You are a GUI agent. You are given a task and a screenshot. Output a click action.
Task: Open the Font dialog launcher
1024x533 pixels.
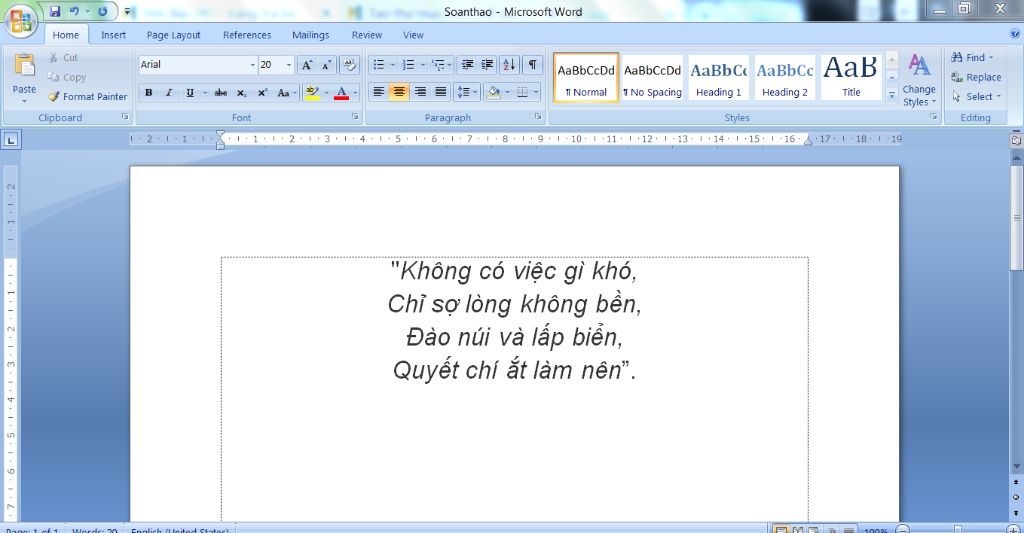(355, 117)
